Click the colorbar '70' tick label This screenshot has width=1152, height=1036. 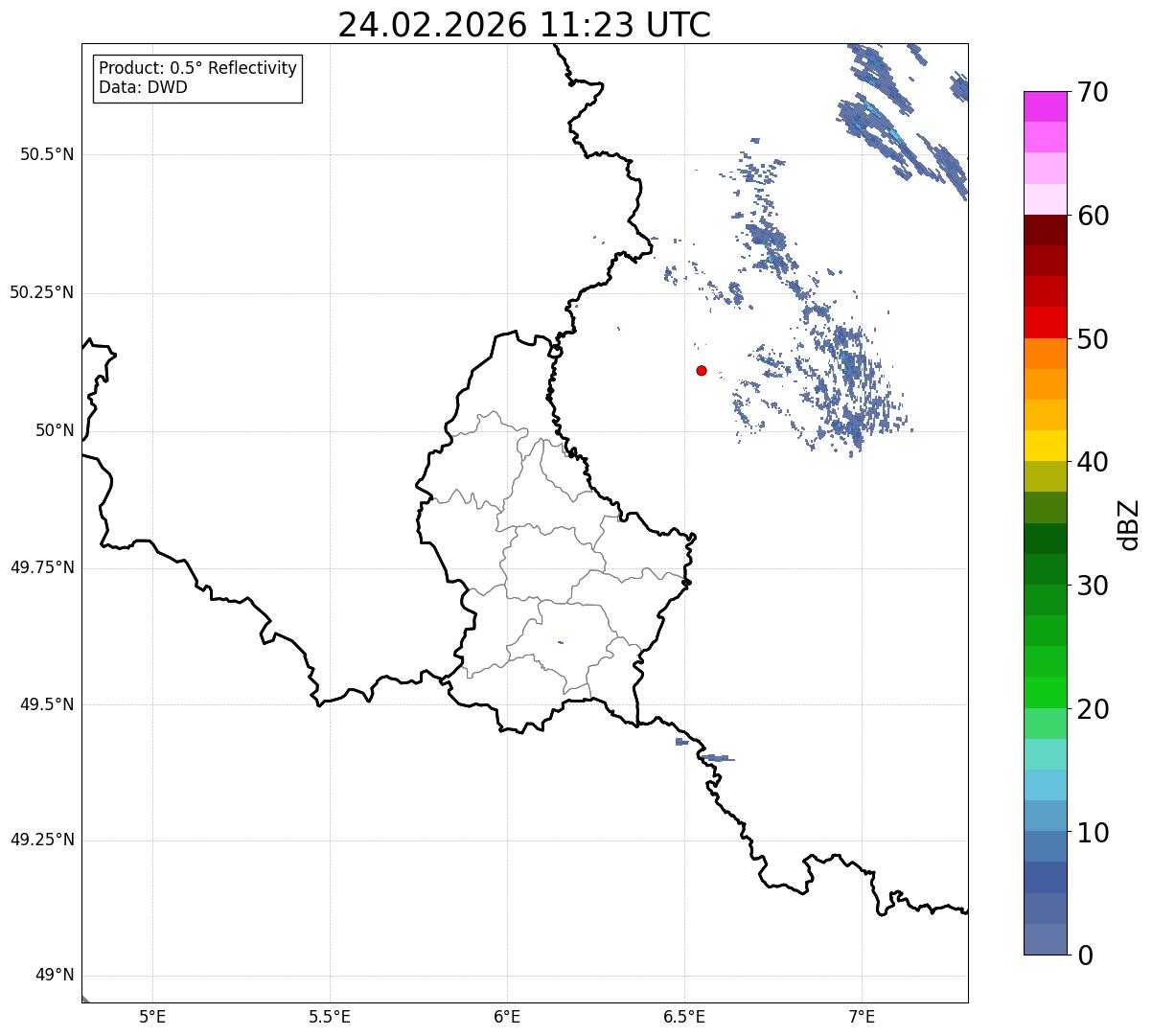pos(1093,93)
